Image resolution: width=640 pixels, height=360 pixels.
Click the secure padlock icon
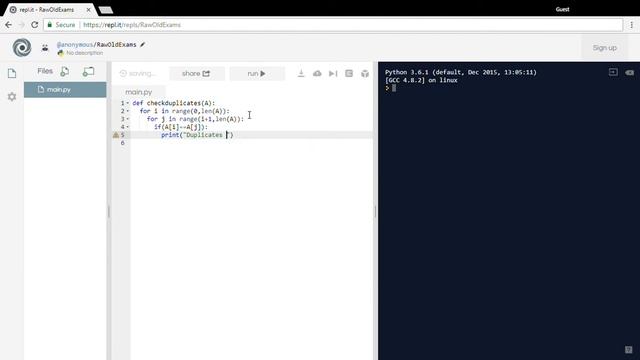pyautogui.click(x=50, y=25)
